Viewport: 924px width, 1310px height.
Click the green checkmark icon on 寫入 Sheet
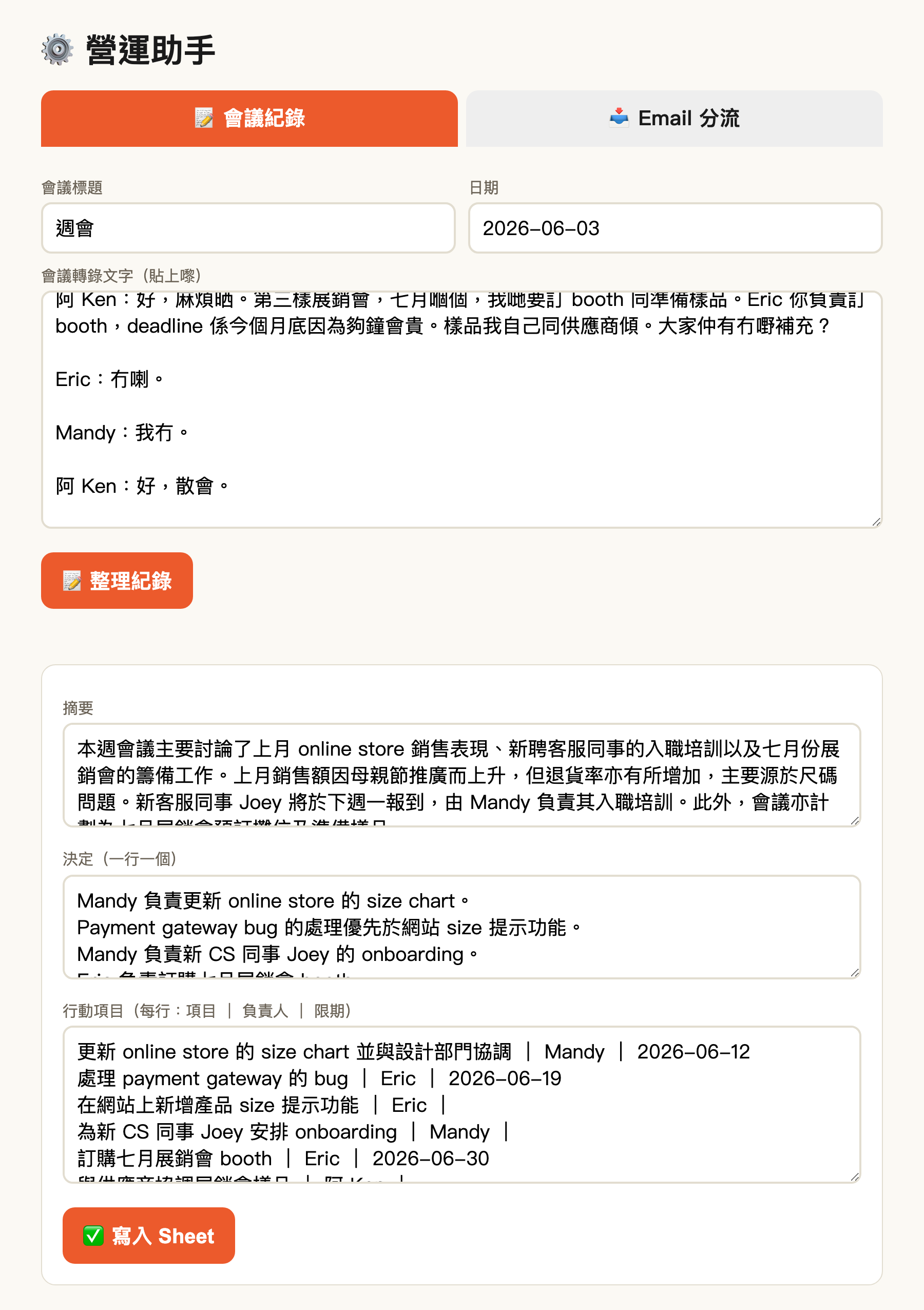(93, 1236)
